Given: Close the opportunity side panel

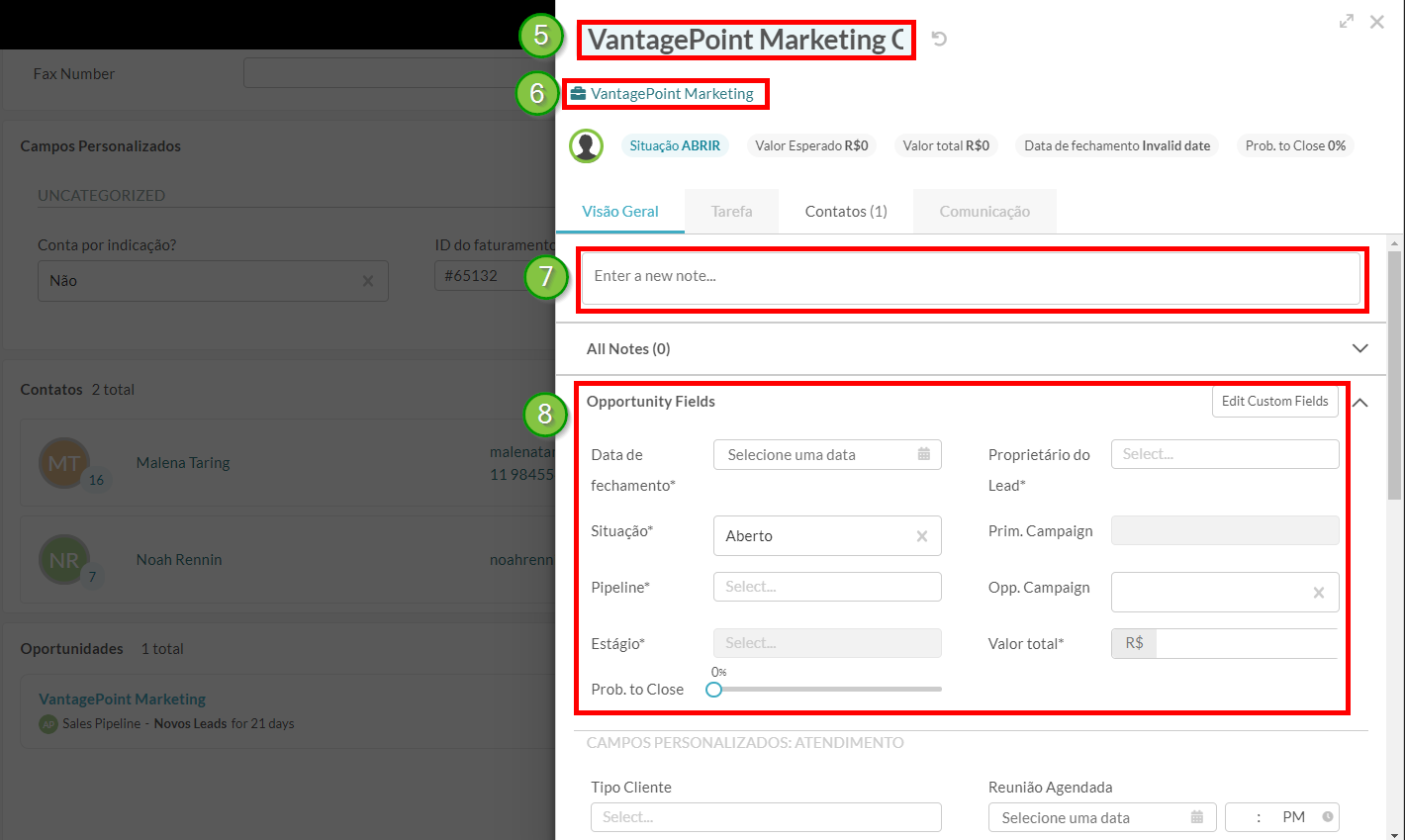Looking at the screenshot, I should 1376,22.
